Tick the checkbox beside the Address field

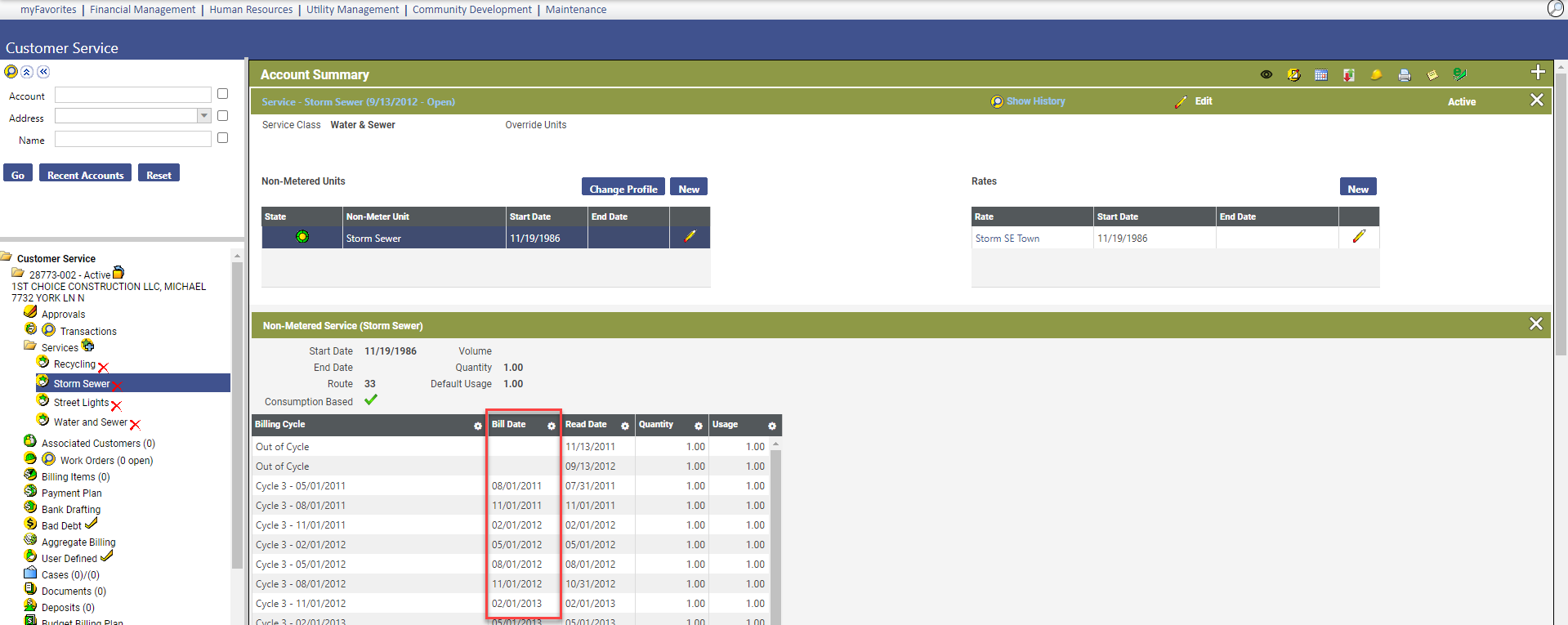pos(222,116)
